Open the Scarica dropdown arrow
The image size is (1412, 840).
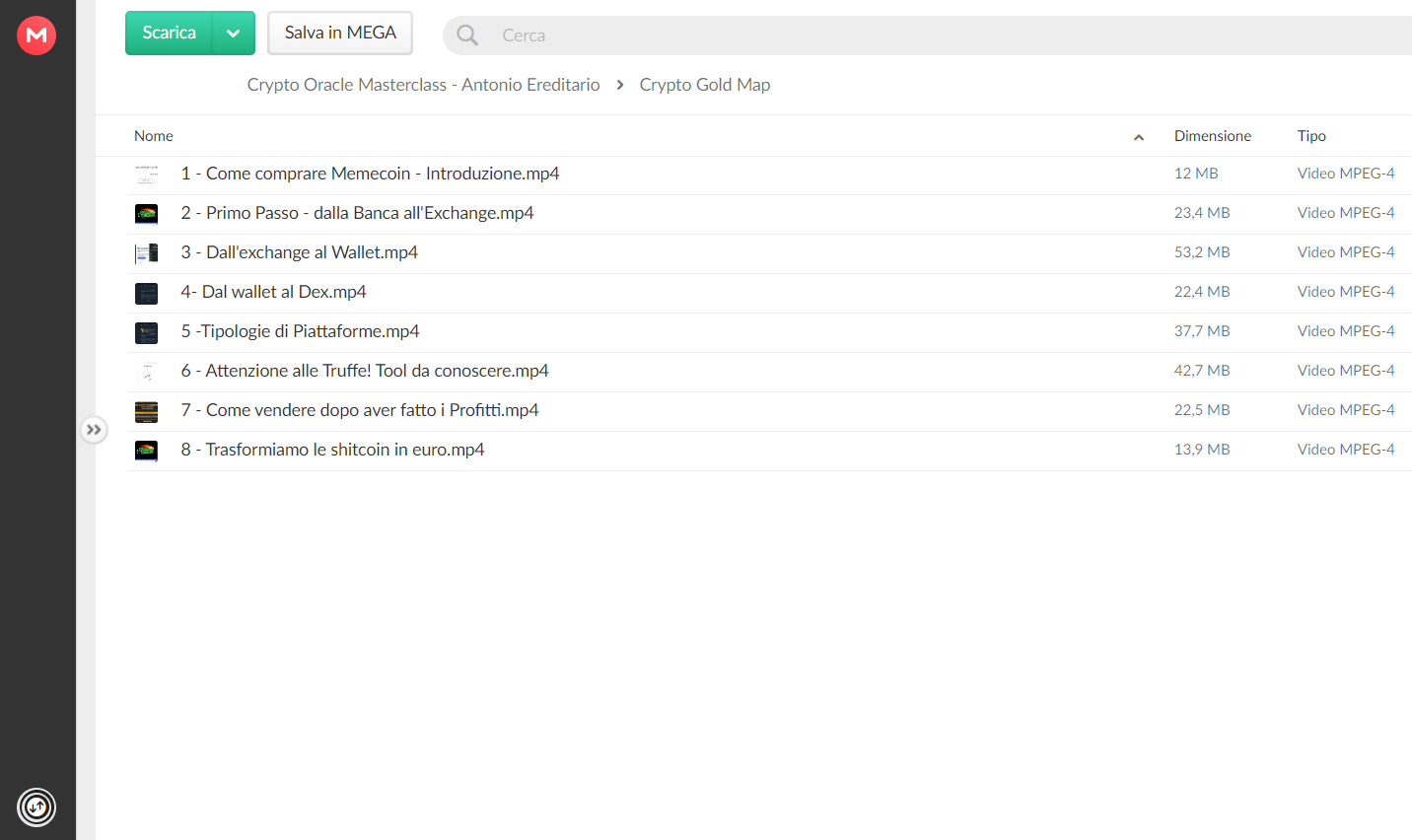tap(234, 34)
